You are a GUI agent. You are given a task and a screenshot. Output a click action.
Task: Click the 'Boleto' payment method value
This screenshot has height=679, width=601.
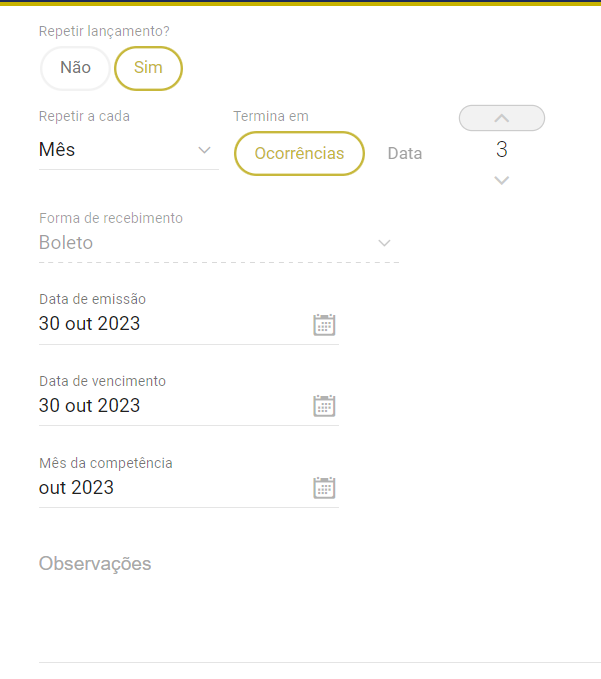(66, 243)
